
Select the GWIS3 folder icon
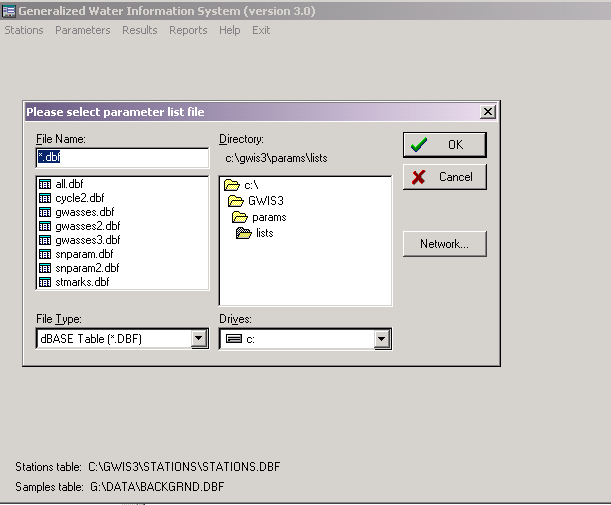(x=236, y=201)
